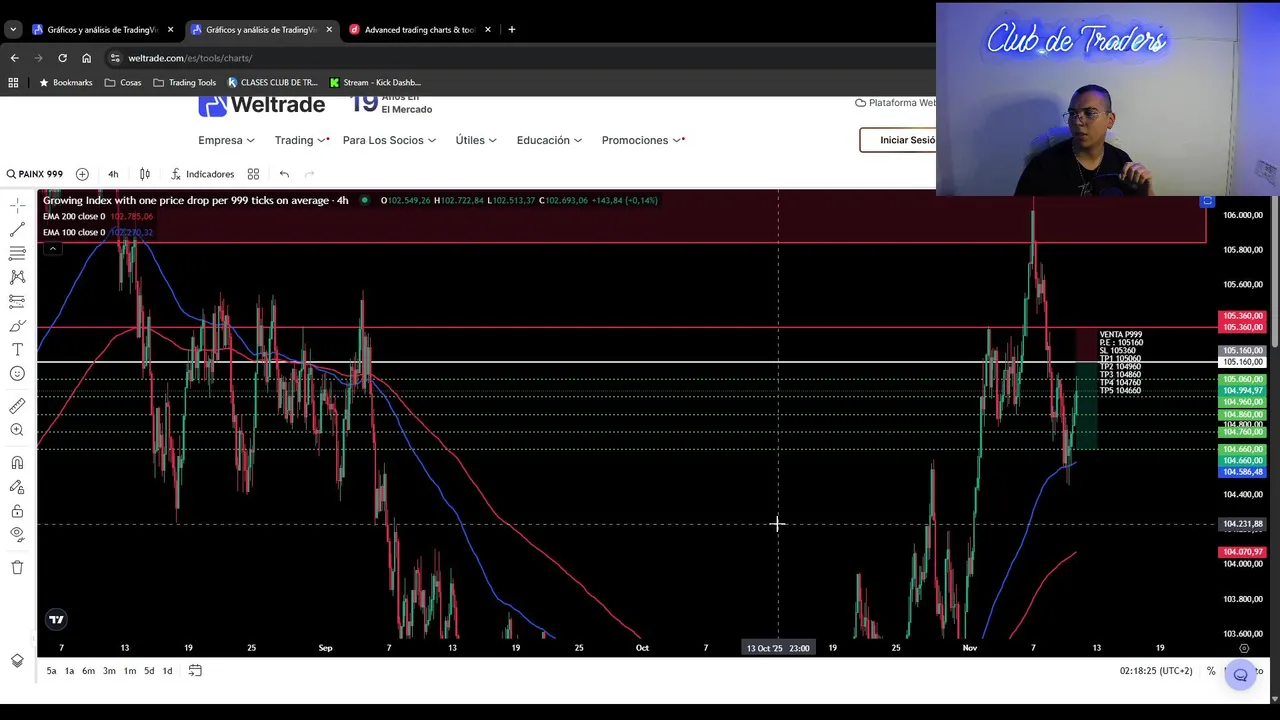Set date range to 3m
The height and width of the screenshot is (720, 1280).
(109, 671)
